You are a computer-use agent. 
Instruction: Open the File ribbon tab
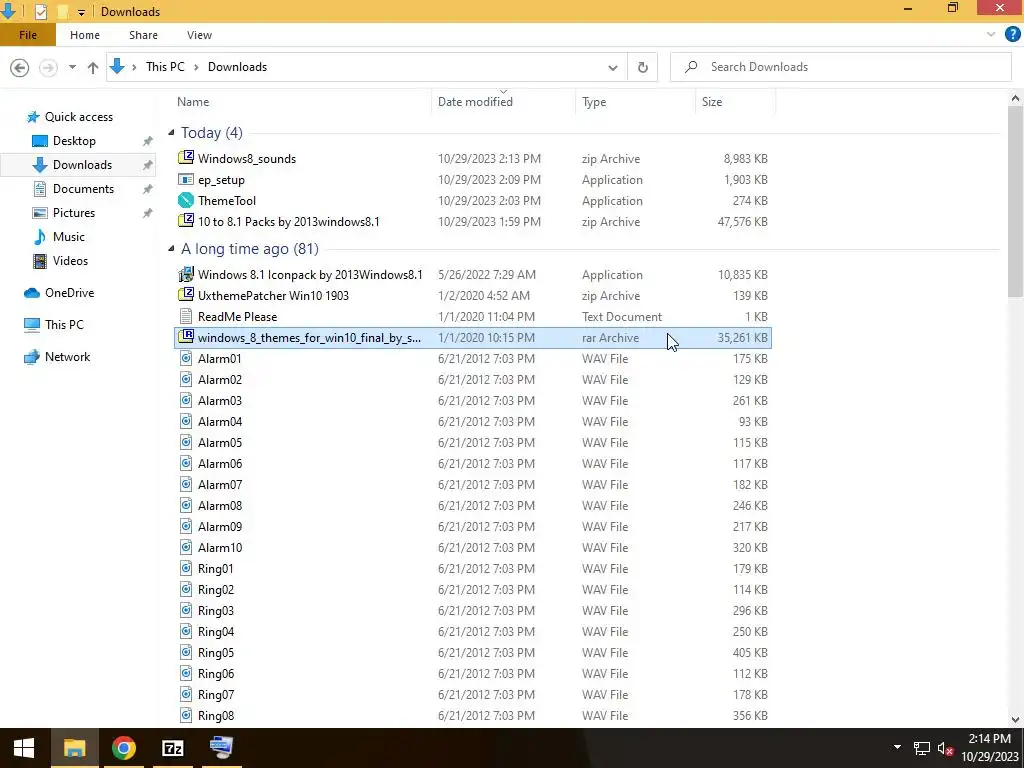click(x=27, y=35)
